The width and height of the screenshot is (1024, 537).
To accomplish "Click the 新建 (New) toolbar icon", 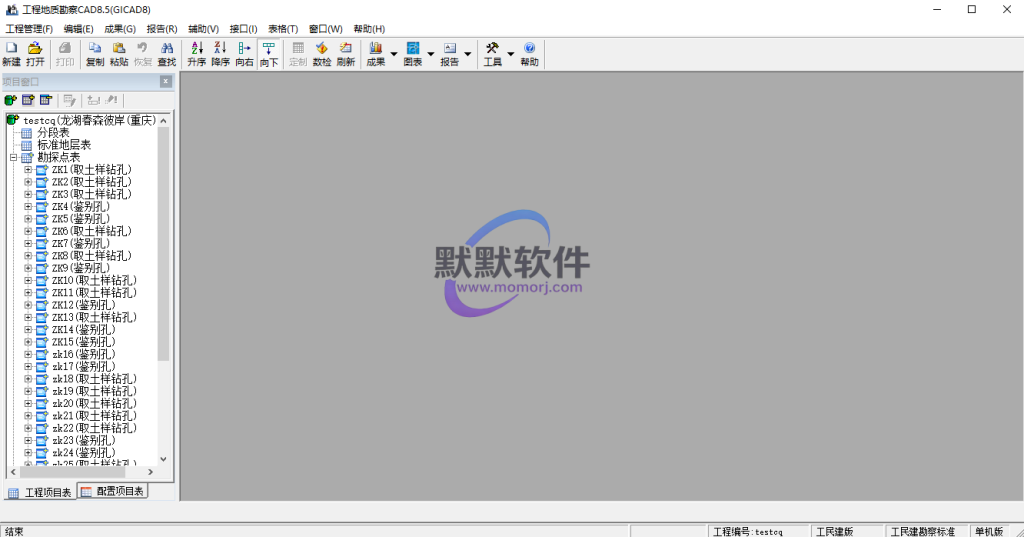I will click(x=11, y=54).
